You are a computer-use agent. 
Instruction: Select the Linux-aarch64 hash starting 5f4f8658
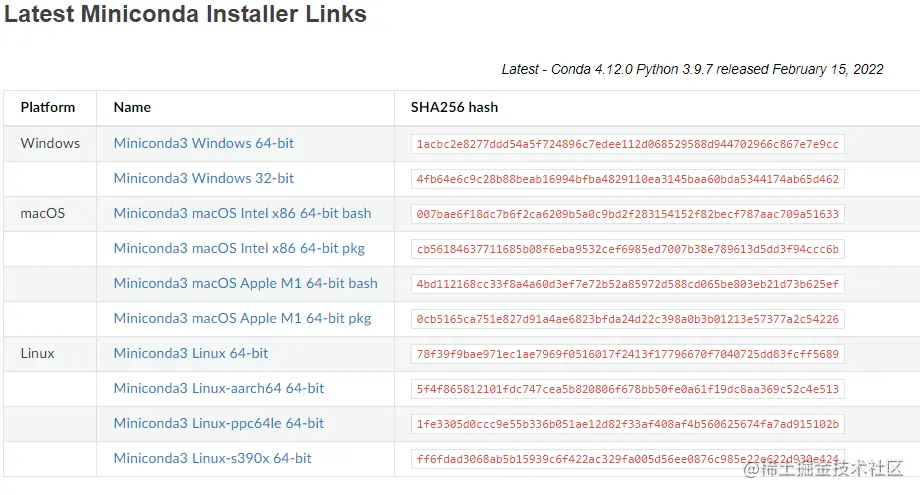pos(628,389)
